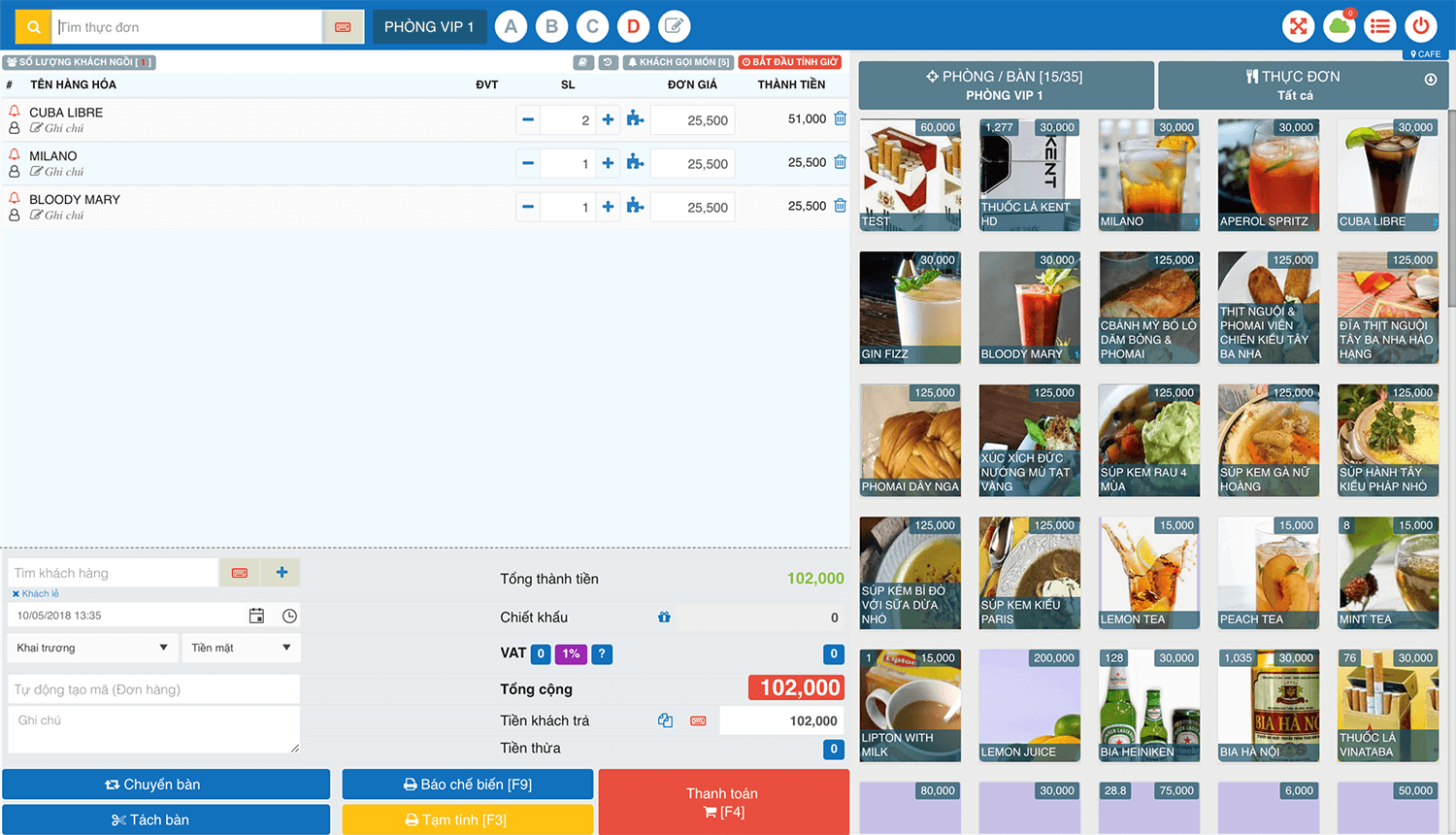Click in the Tìm khách hàng field
1456x835 pixels.
tap(113, 573)
